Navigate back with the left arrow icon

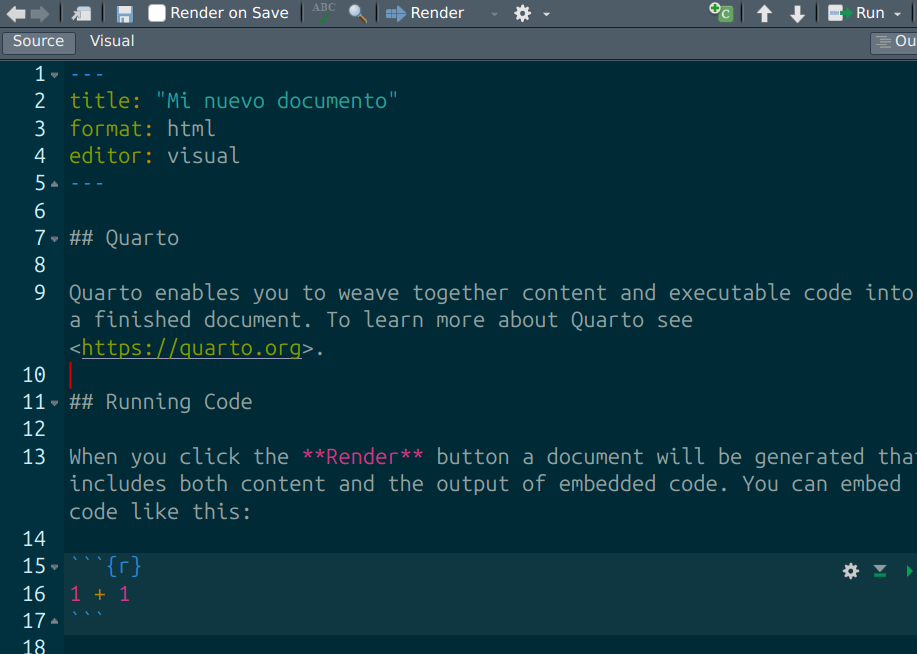[16, 13]
